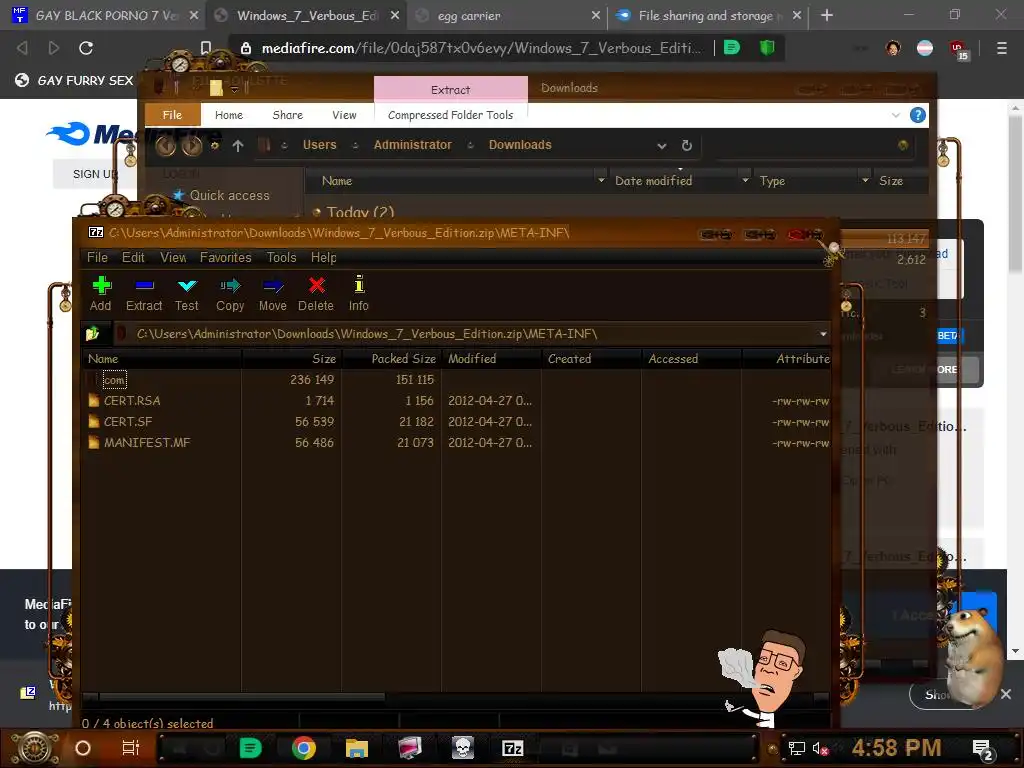Run Test on archive in 7-Zip
This screenshot has height=768, width=1024.
(187, 293)
